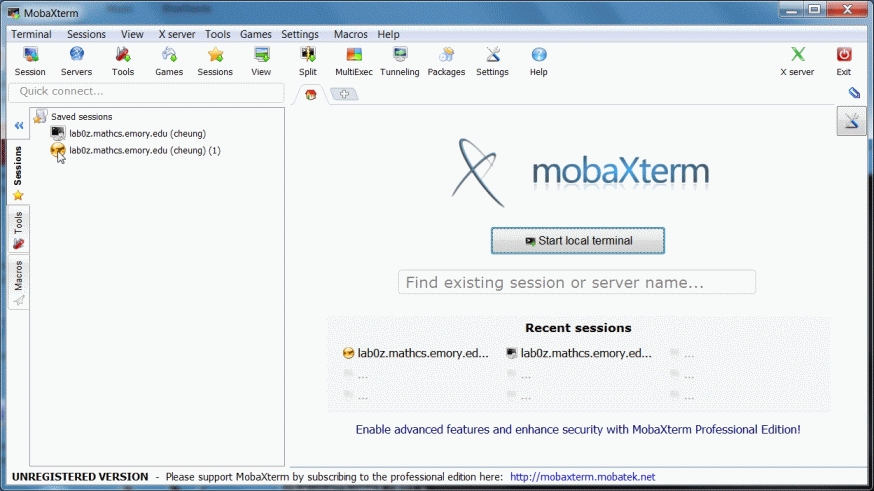Viewport: 874px width, 491px height.
Task: Switch to the Macros sidebar tab
Action: (18, 283)
